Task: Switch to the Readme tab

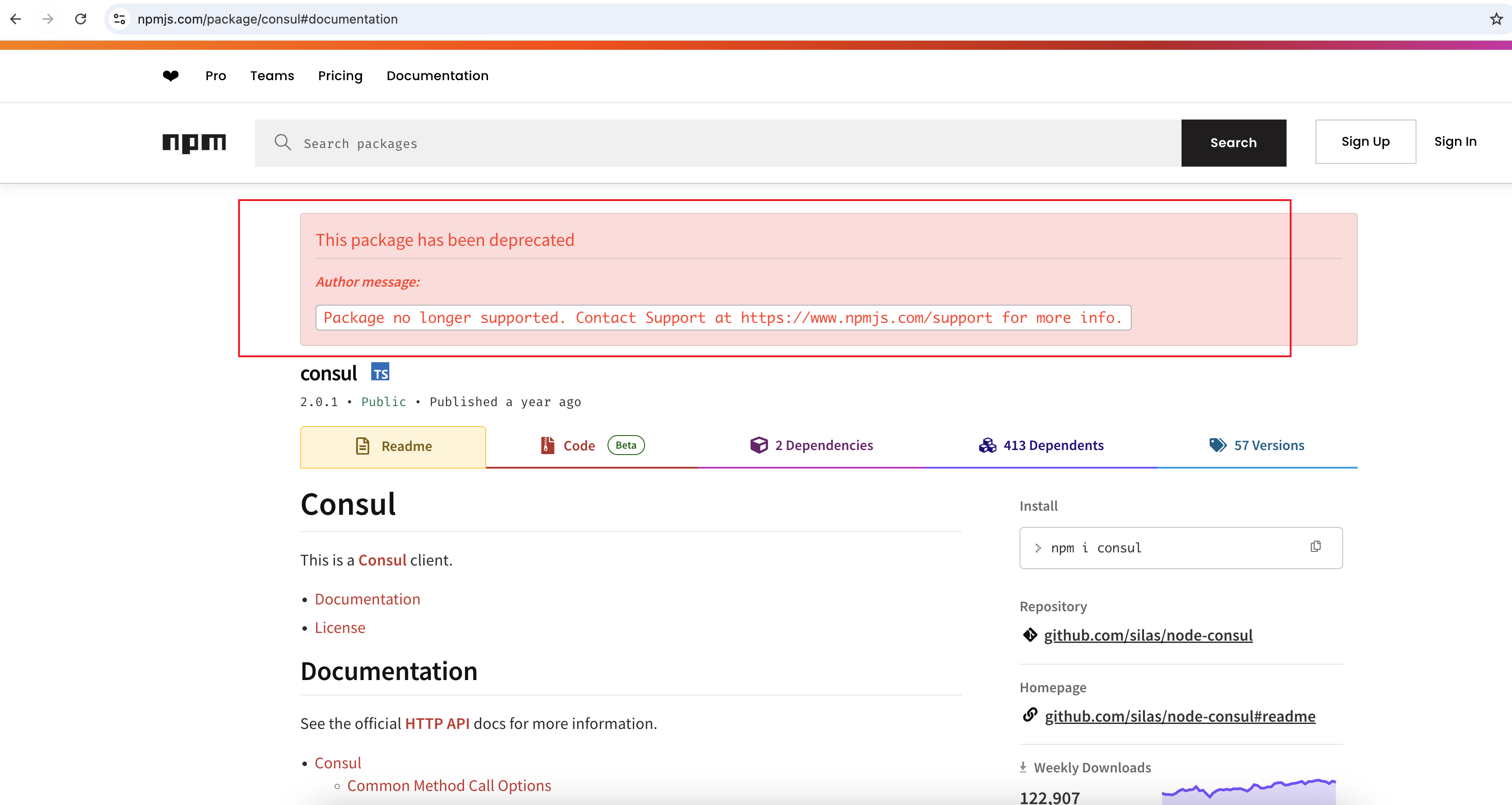Action: pos(393,446)
